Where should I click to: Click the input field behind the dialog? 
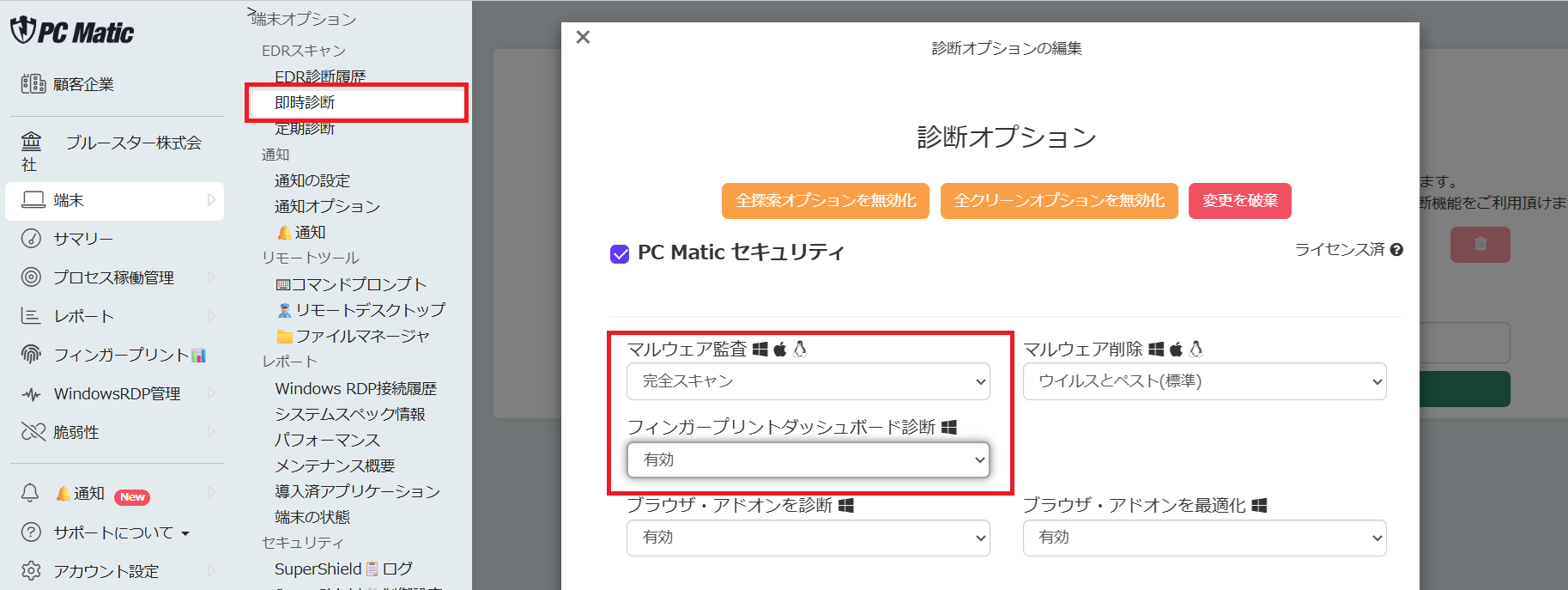tap(1465, 343)
